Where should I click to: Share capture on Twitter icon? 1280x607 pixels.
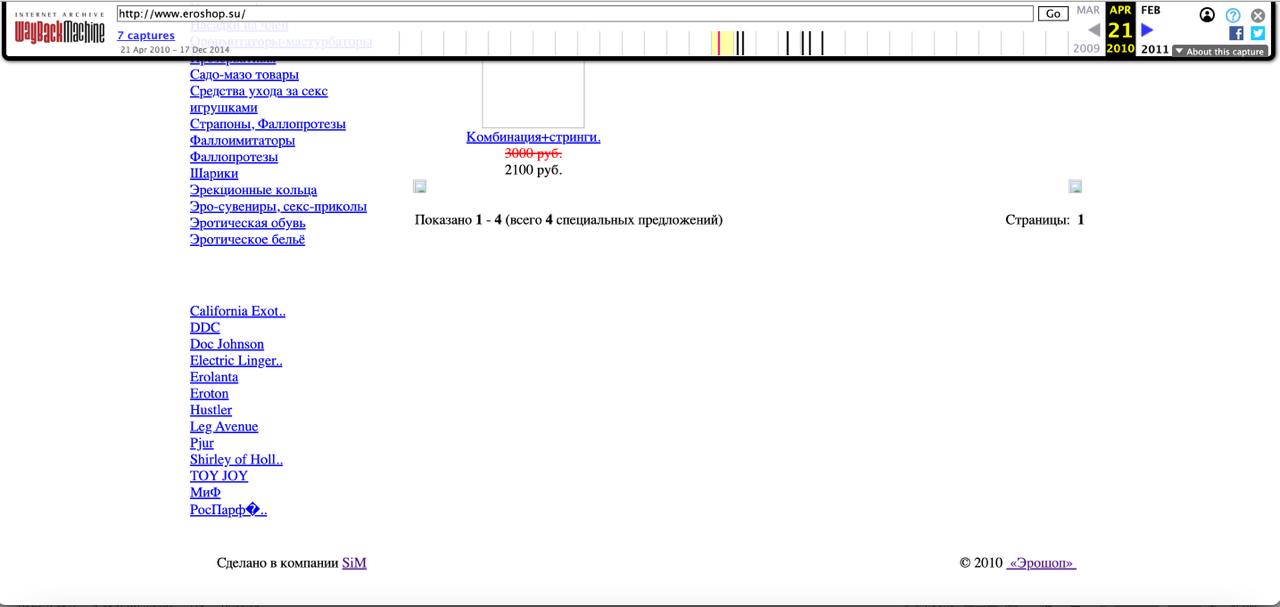[1257, 33]
